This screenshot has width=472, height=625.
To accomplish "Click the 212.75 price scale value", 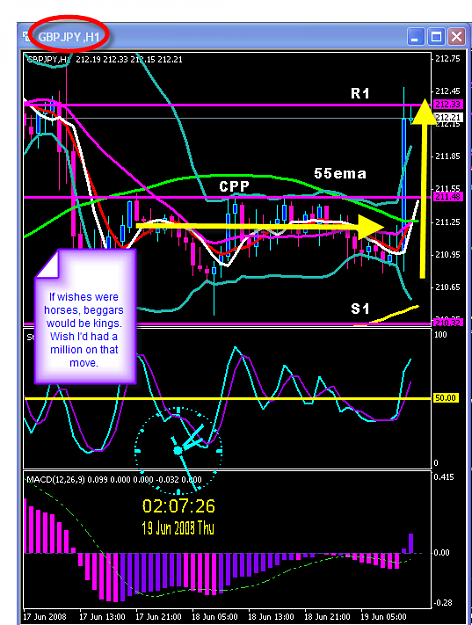I will click(x=448, y=59).
